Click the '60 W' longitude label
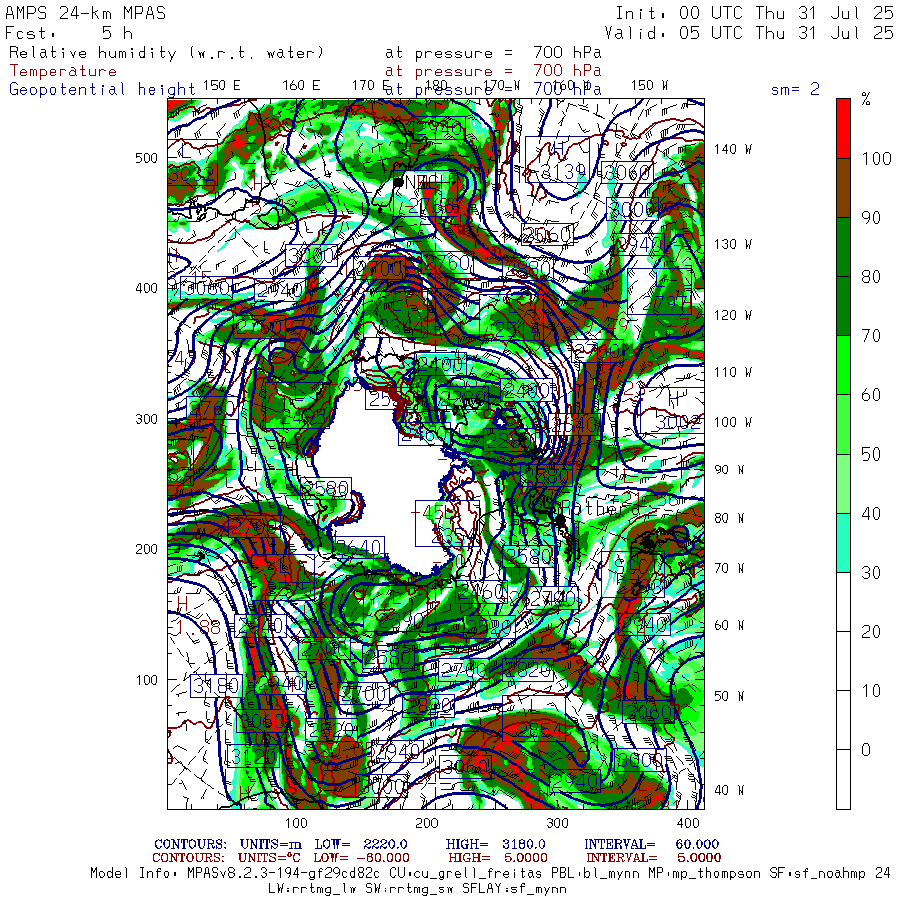900x900 pixels. pyautogui.click(x=730, y=625)
